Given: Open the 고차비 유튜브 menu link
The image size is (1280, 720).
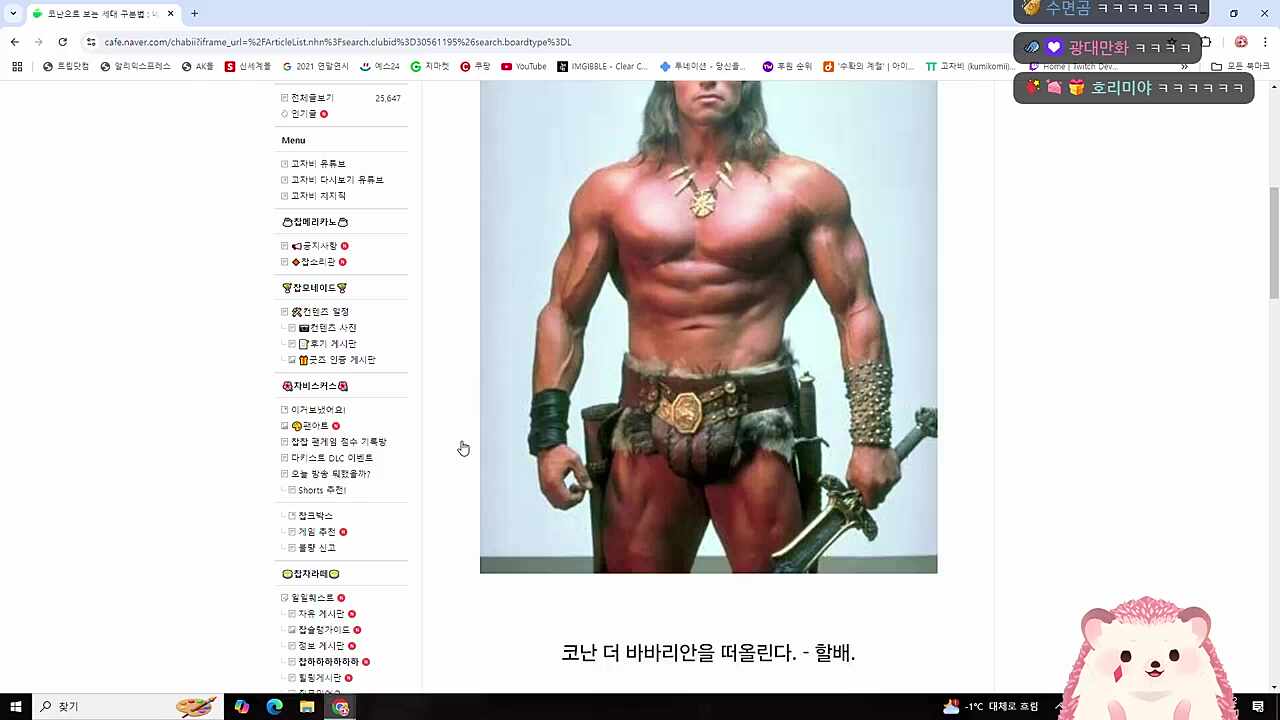Looking at the screenshot, I should click(318, 164).
